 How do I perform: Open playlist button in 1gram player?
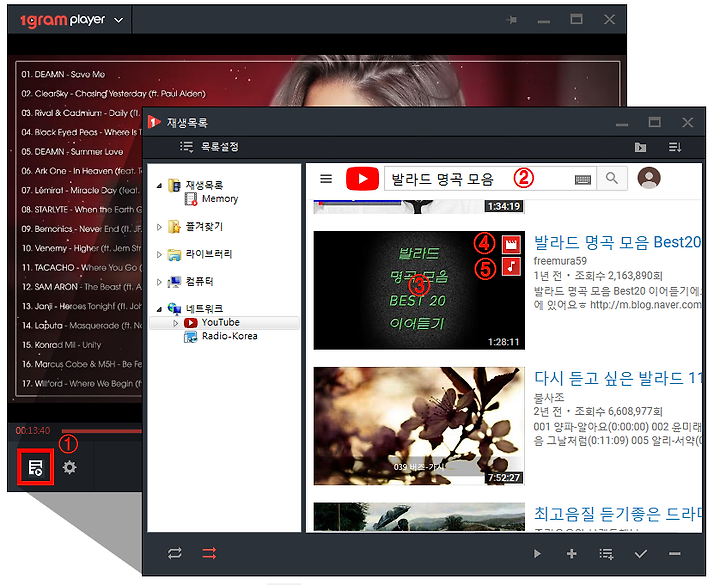tap(35, 467)
